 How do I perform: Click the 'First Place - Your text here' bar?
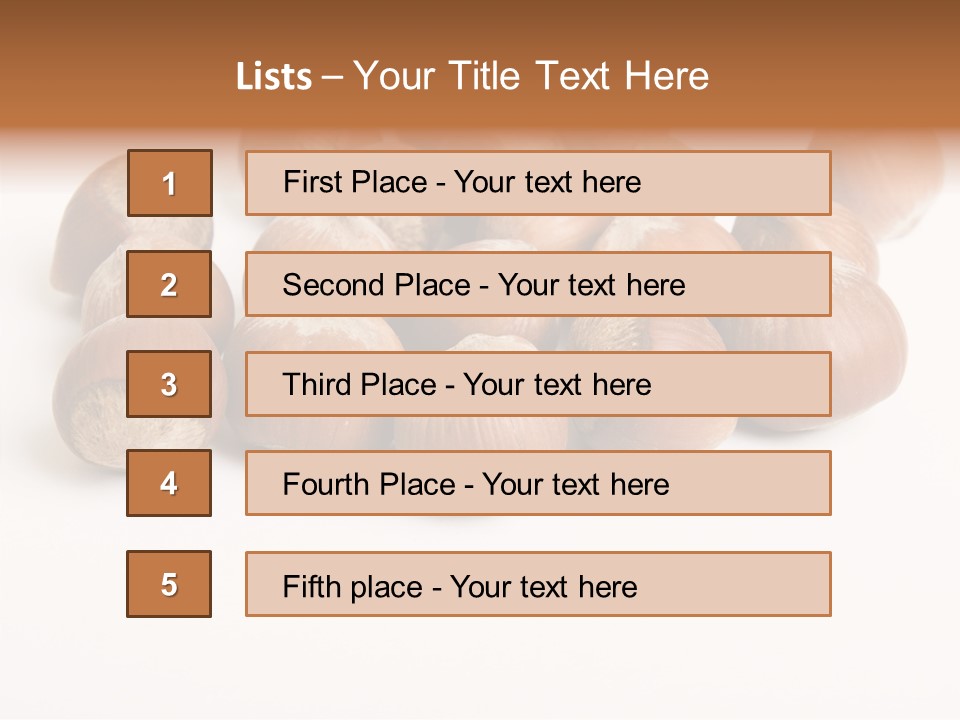(538, 183)
